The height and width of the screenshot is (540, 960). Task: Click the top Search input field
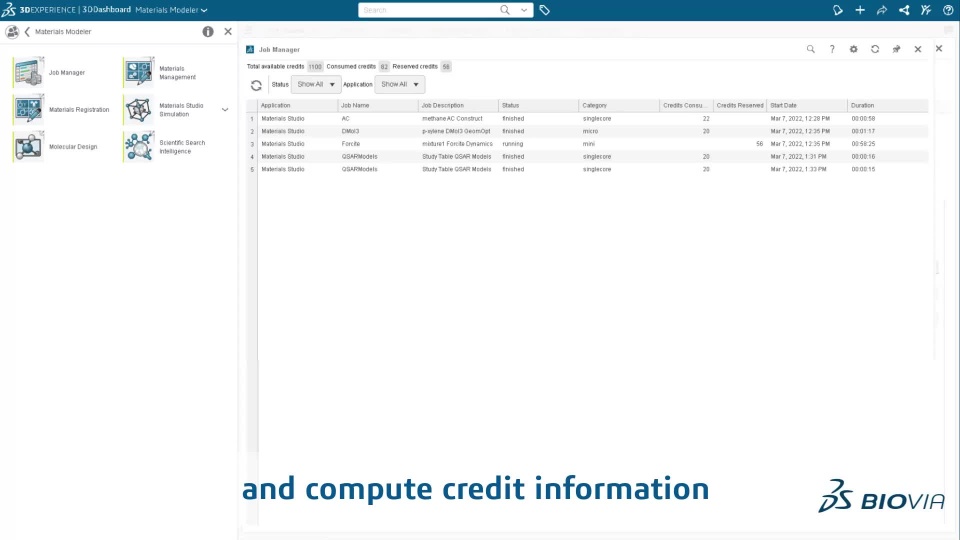(x=429, y=10)
